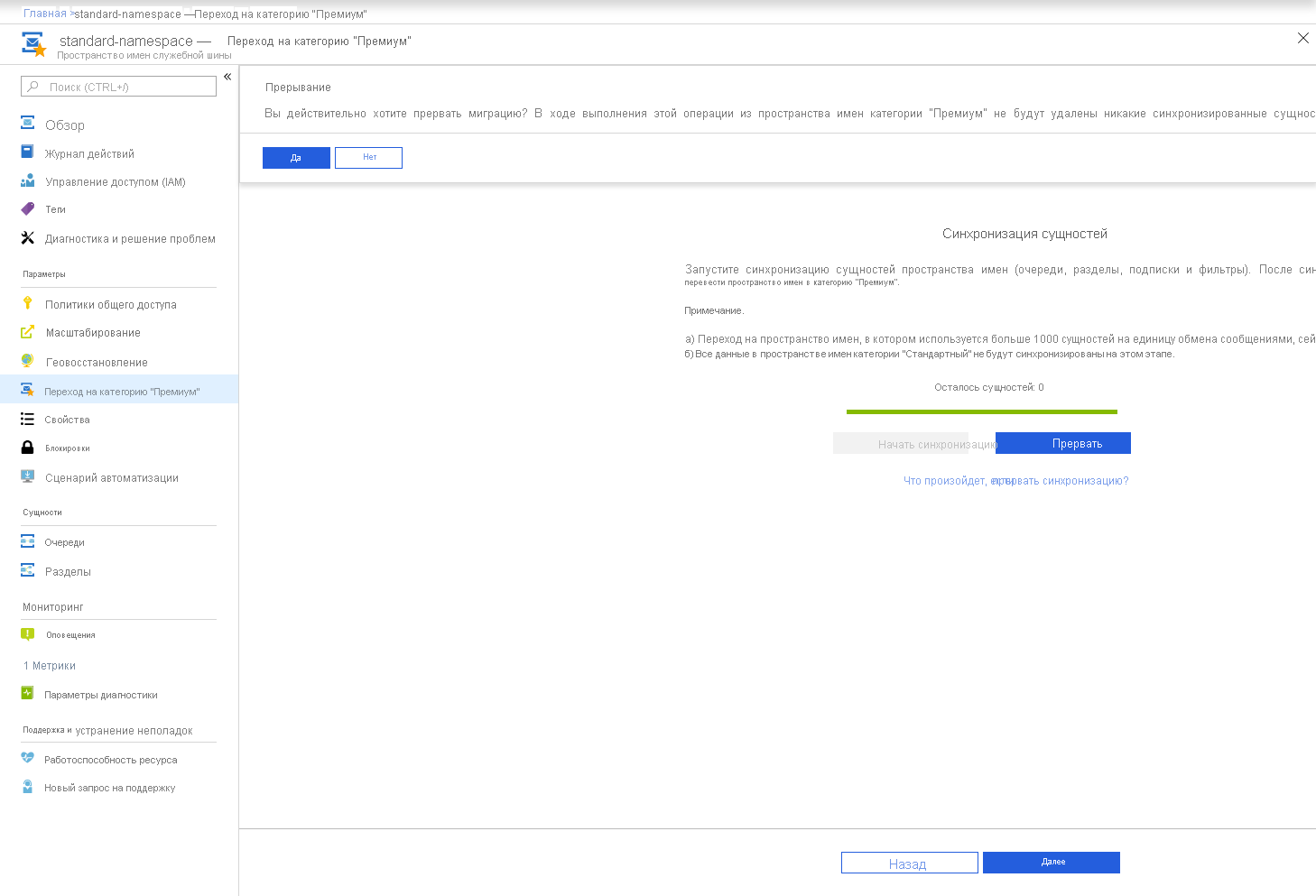This screenshot has width=1316, height=896.
Task: Click the Блокировки padlock icon
Action: (x=28, y=448)
